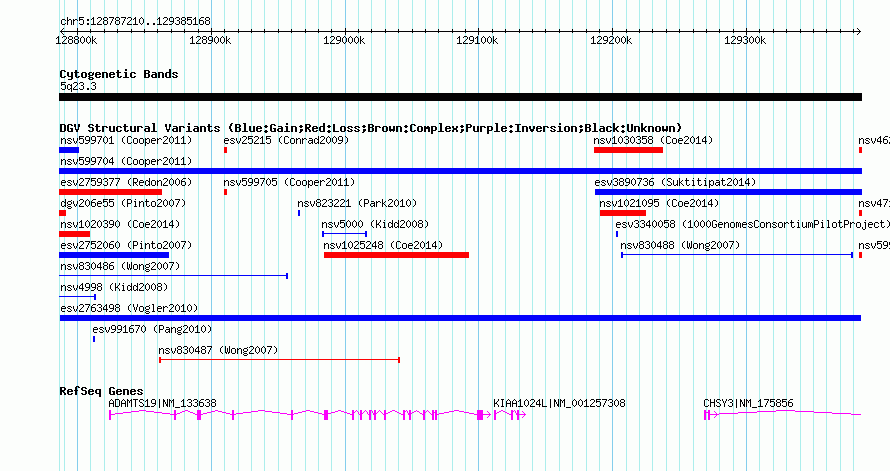Click the esv2752060 (Pinto2007) label
This screenshot has height=471, width=890.
pos(126,245)
